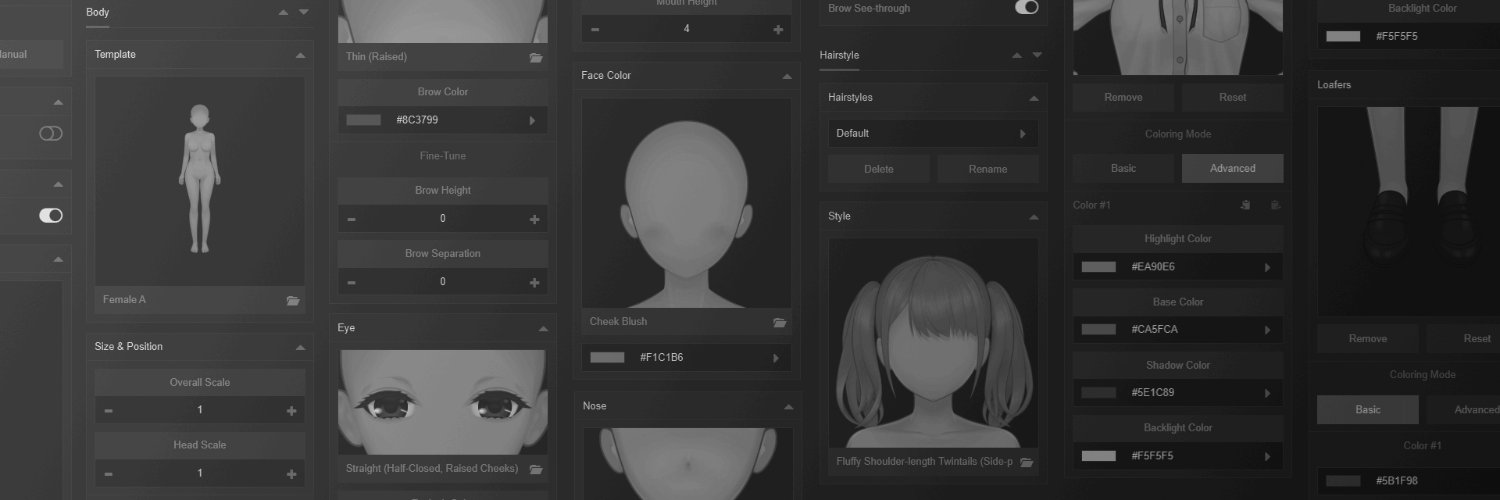Viewport: 1500px width, 500px height.
Task: Toggle the lower enabled switch in left panel
Action: pyautogui.click(x=51, y=215)
